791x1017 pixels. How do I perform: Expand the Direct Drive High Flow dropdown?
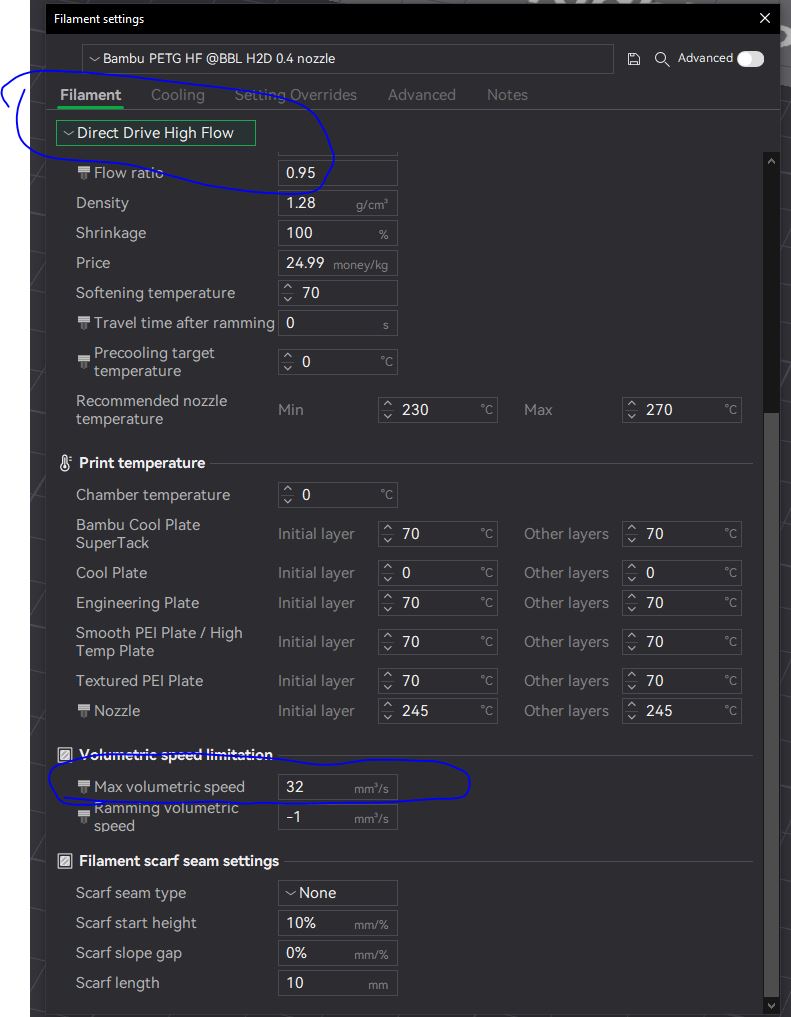tap(156, 133)
